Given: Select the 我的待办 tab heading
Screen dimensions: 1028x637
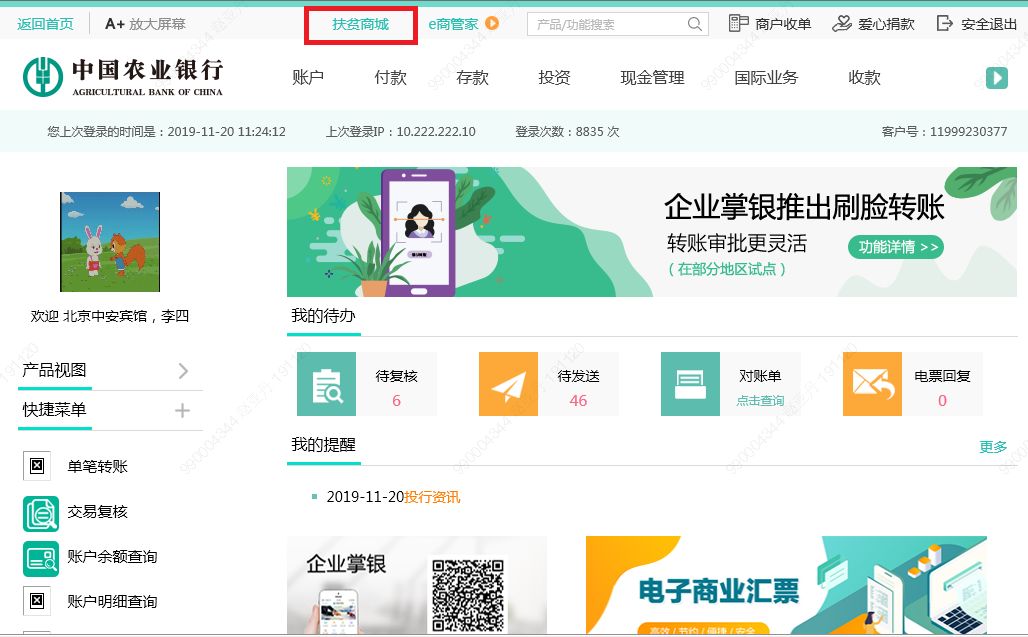Looking at the screenshot, I should tap(323, 316).
